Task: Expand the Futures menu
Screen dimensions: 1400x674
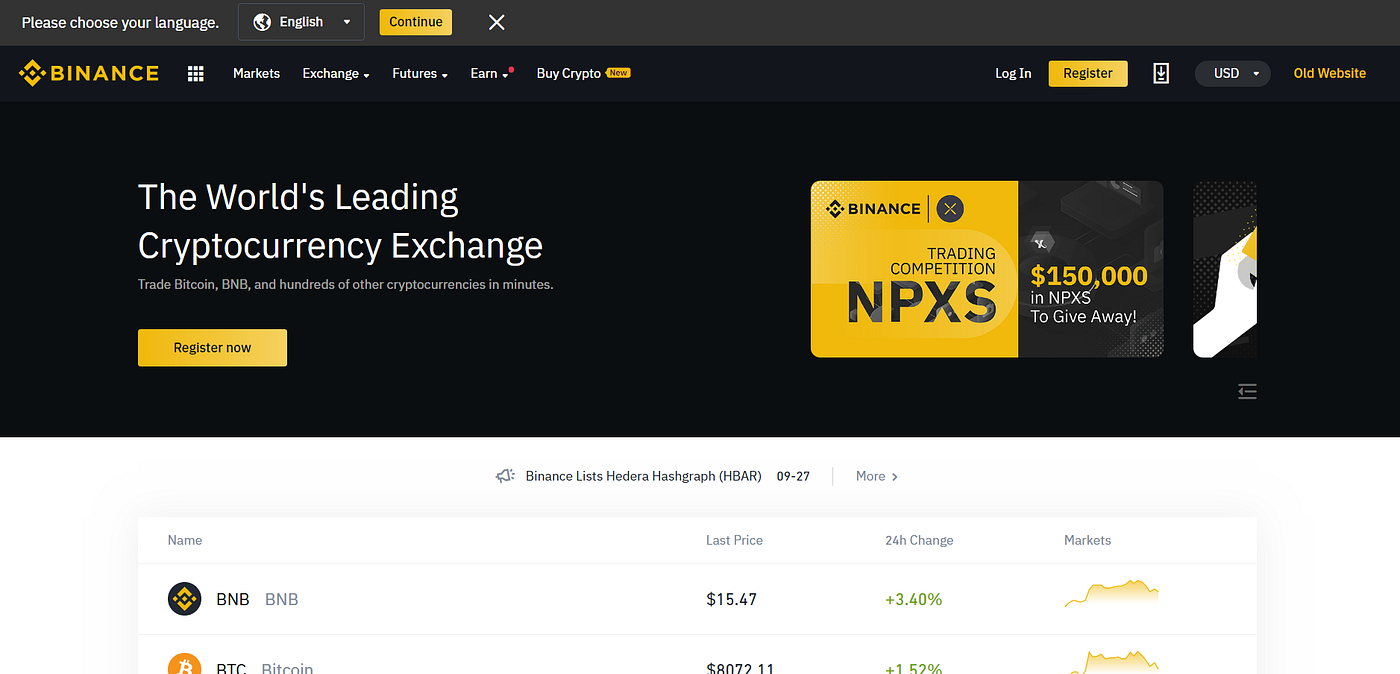Action: point(420,74)
